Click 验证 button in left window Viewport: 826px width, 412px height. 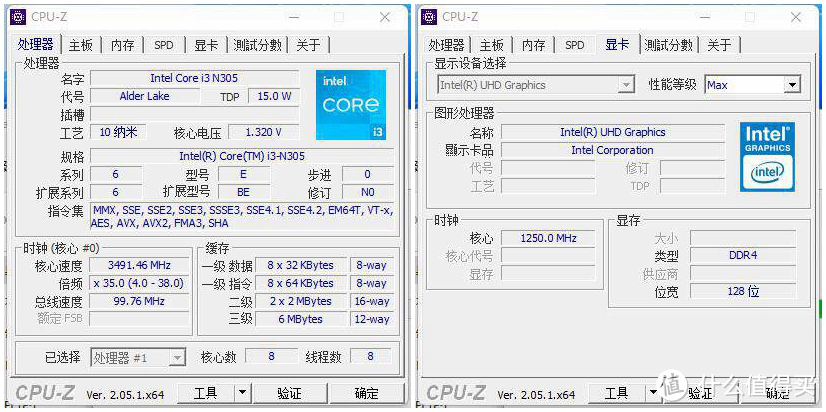289,393
